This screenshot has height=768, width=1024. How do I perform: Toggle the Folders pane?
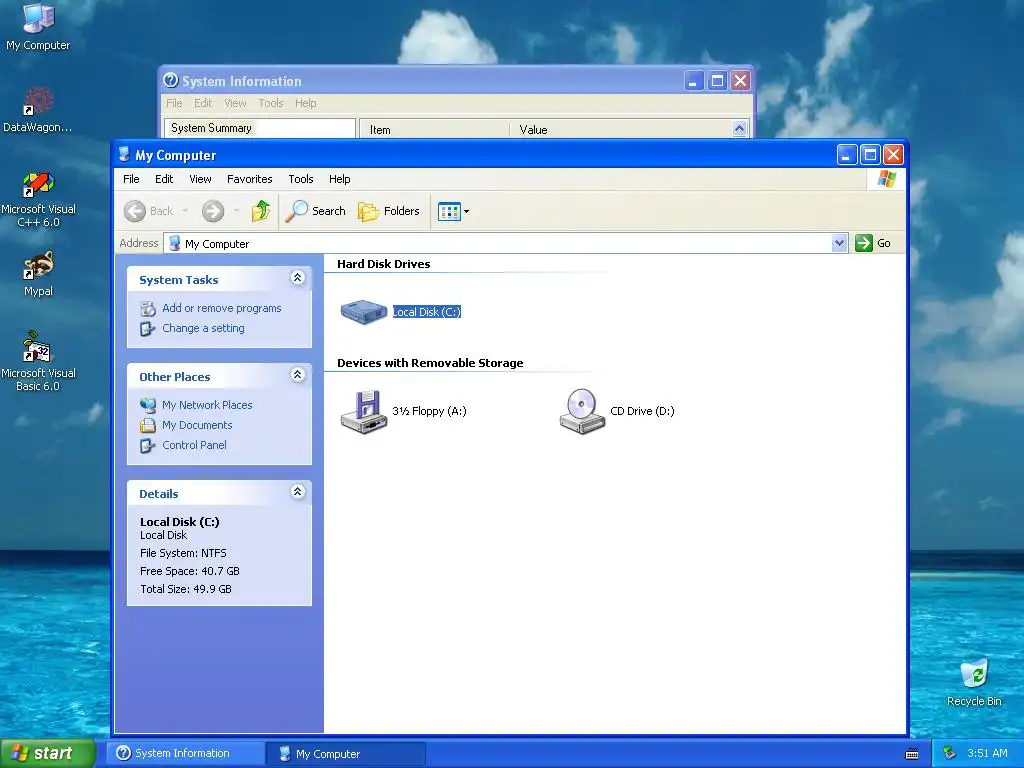(389, 211)
